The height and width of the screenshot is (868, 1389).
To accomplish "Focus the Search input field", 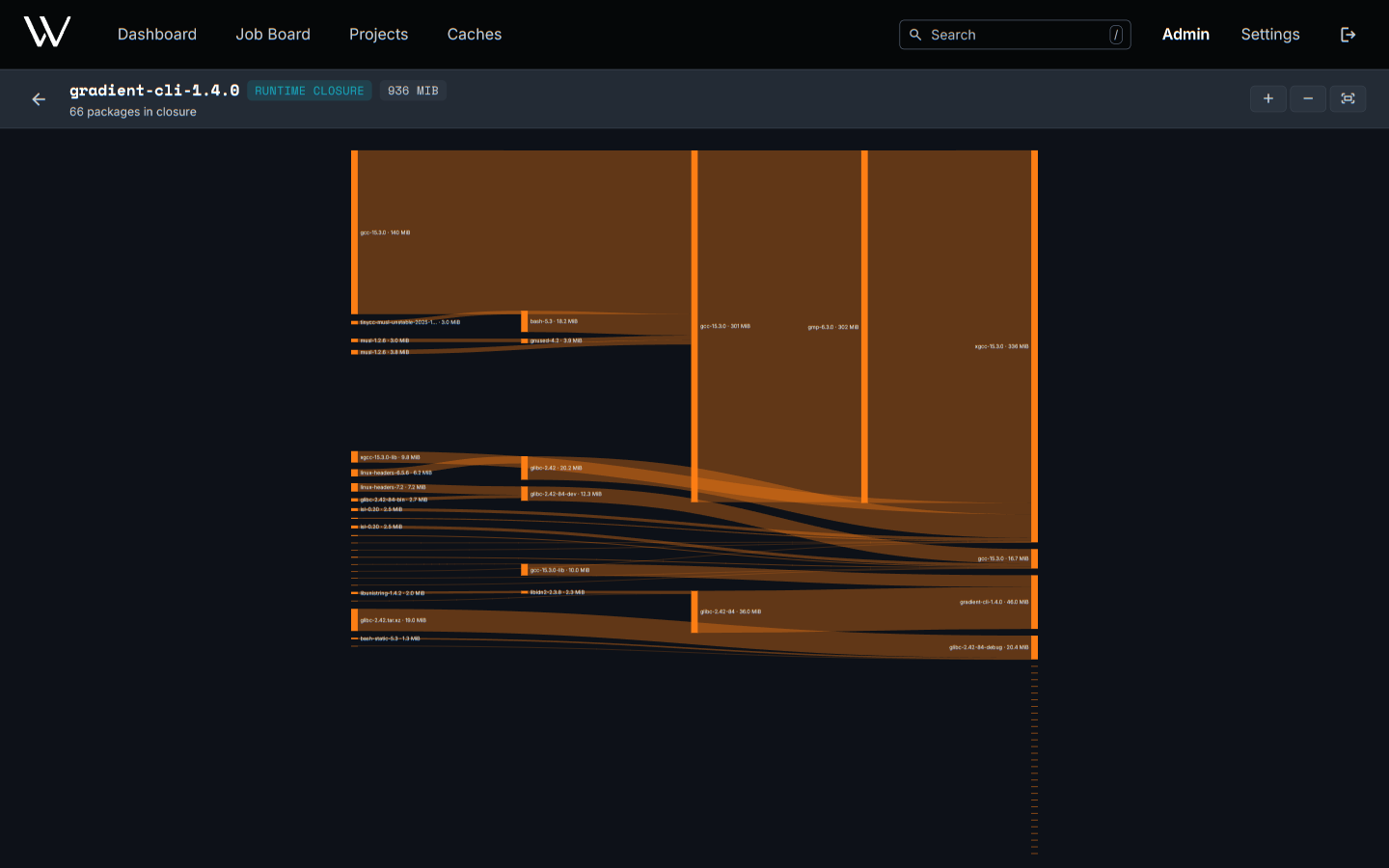I will (1015, 35).
